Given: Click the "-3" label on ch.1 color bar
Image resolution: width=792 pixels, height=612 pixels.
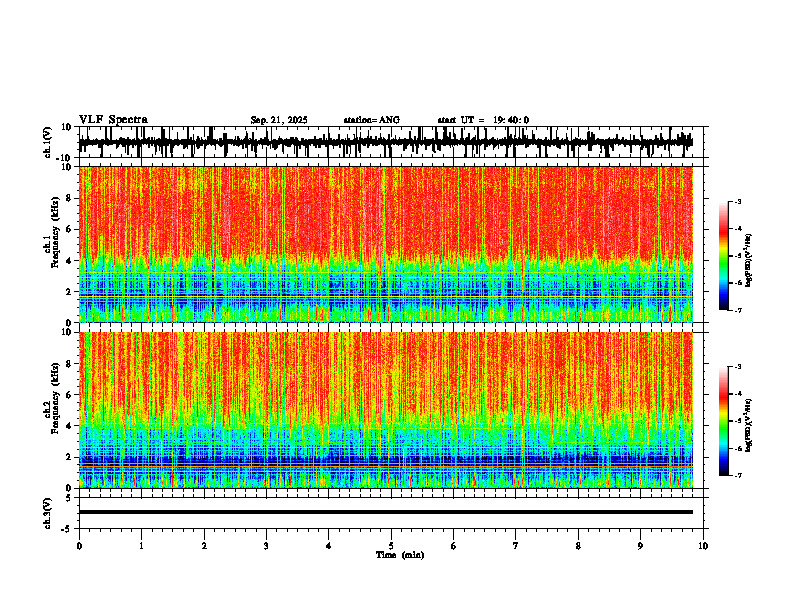Looking at the screenshot, I should pyautogui.click(x=737, y=201).
